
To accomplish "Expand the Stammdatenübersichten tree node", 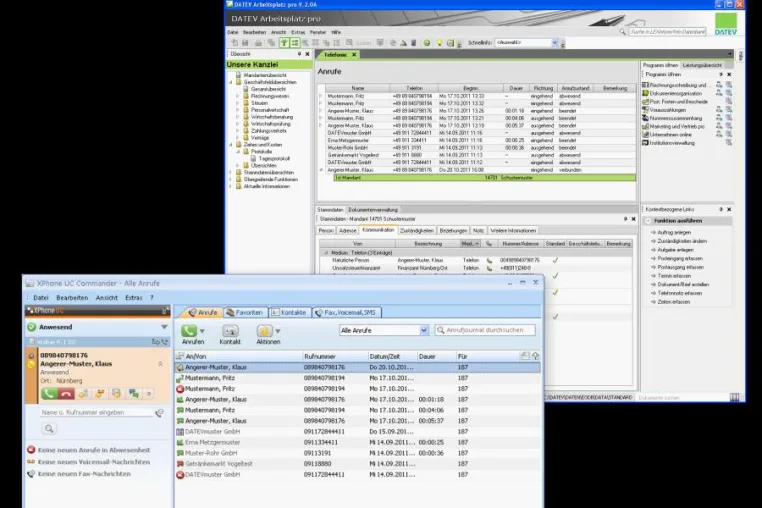I will point(231,173).
